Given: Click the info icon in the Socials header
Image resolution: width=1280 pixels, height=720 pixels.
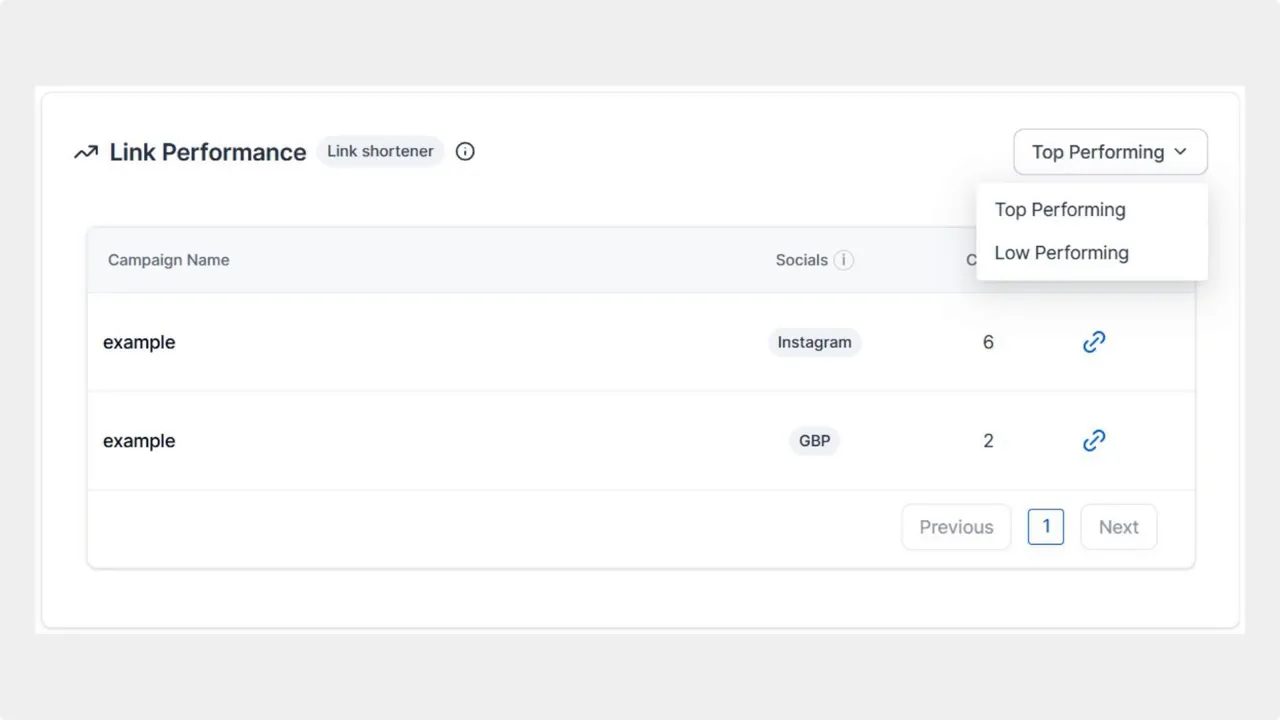Looking at the screenshot, I should [843, 259].
